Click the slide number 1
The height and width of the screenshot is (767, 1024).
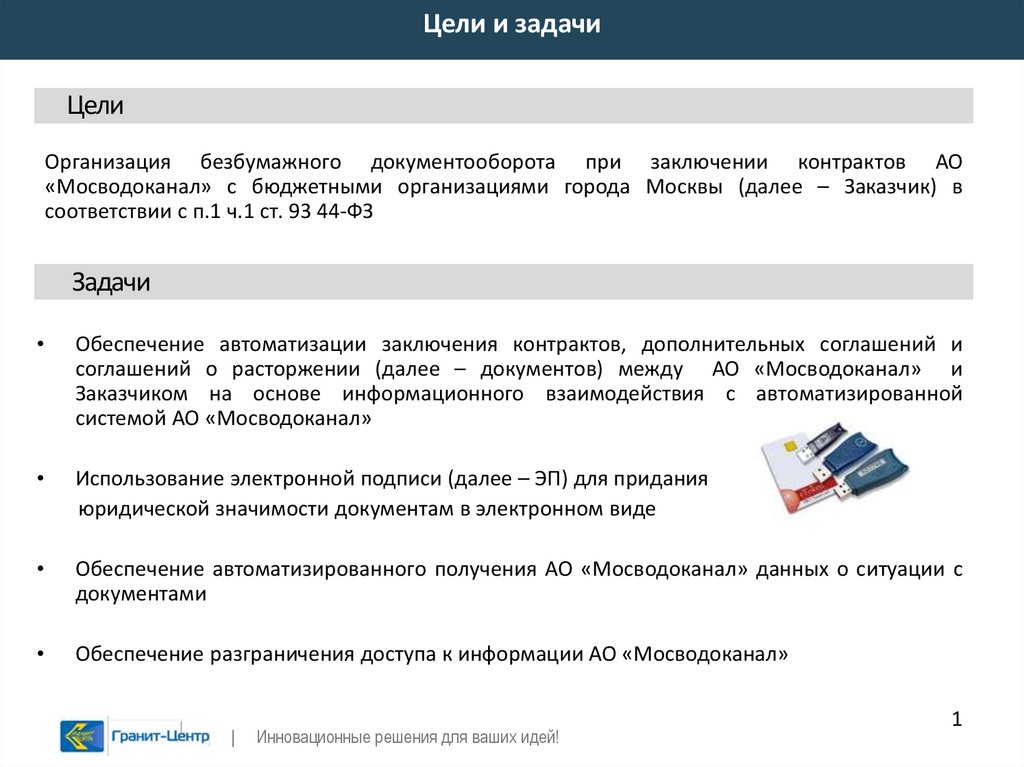[x=957, y=719]
